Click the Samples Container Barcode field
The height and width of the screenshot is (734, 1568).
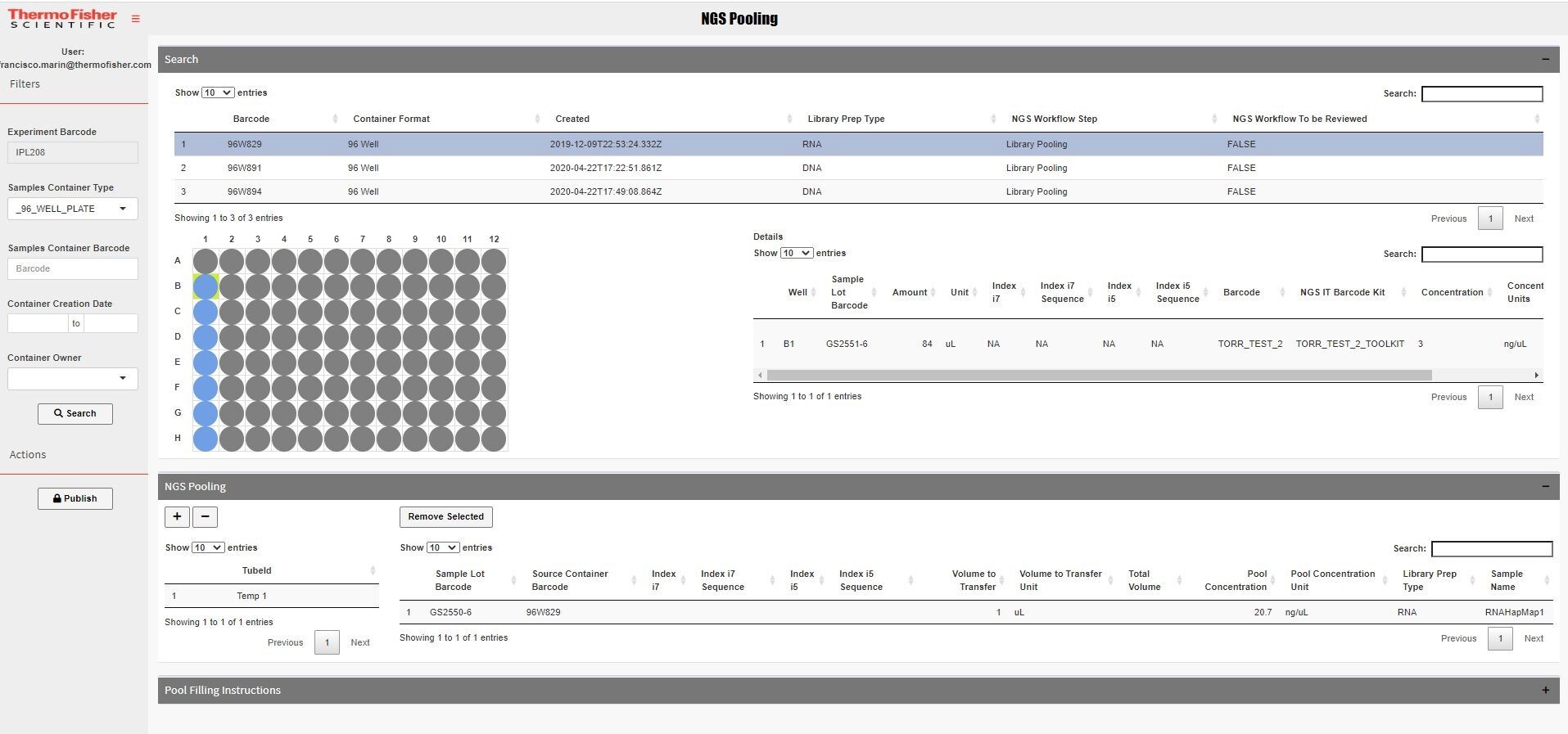[73, 268]
